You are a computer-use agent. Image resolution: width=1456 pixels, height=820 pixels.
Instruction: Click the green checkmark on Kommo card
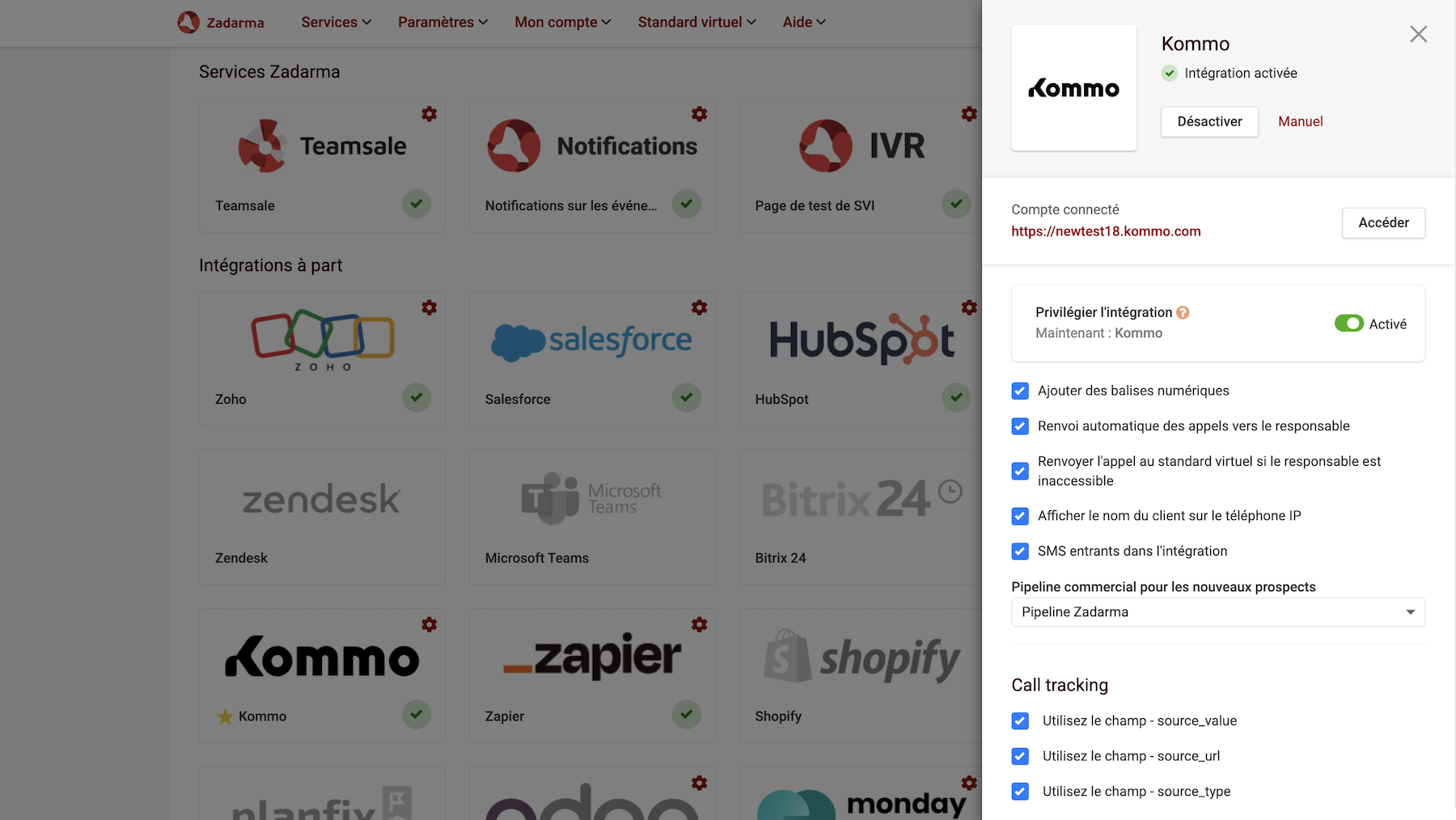(417, 714)
